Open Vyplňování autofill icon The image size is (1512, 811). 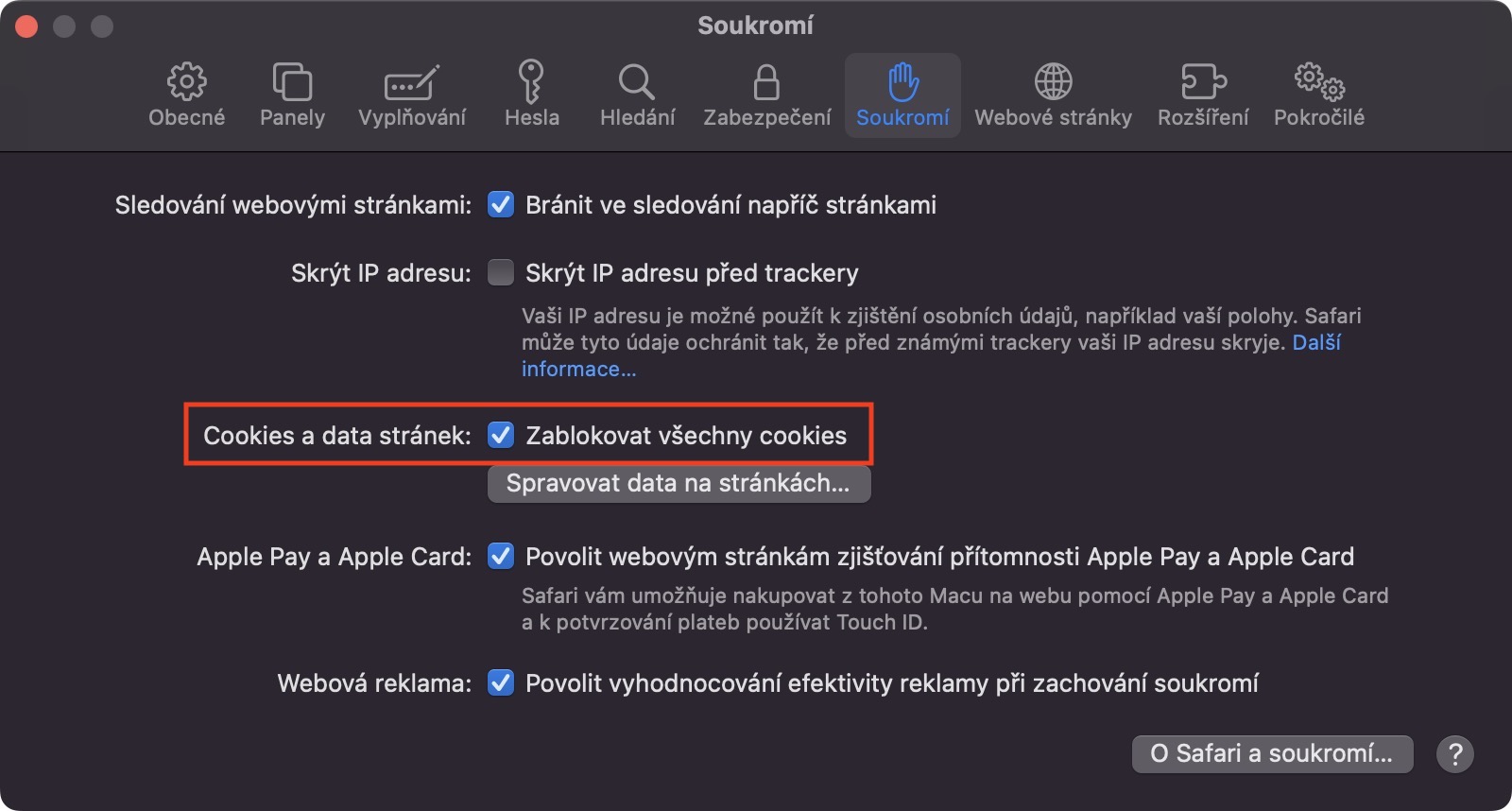tap(412, 82)
